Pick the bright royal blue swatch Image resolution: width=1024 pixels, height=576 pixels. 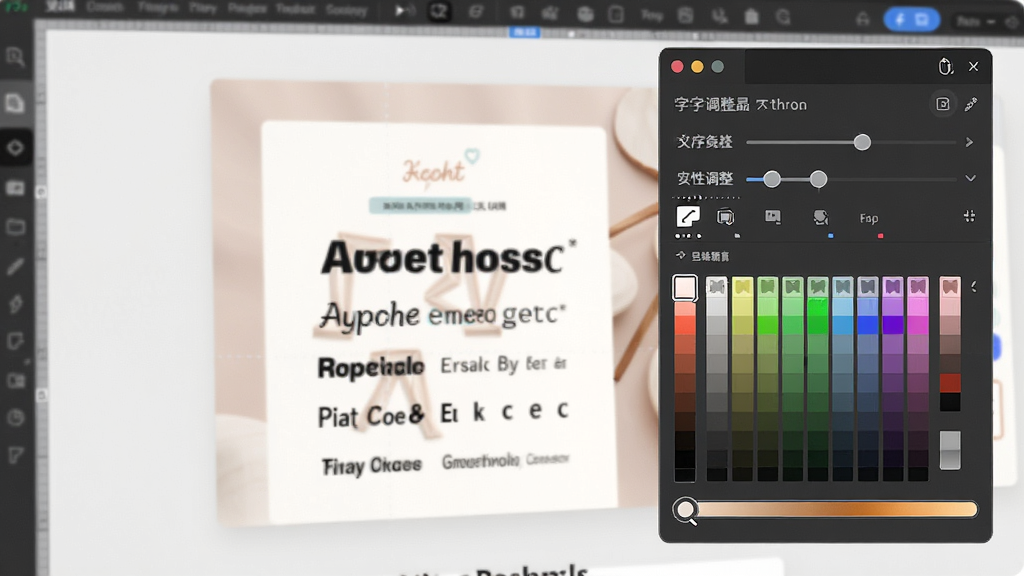tap(868, 325)
